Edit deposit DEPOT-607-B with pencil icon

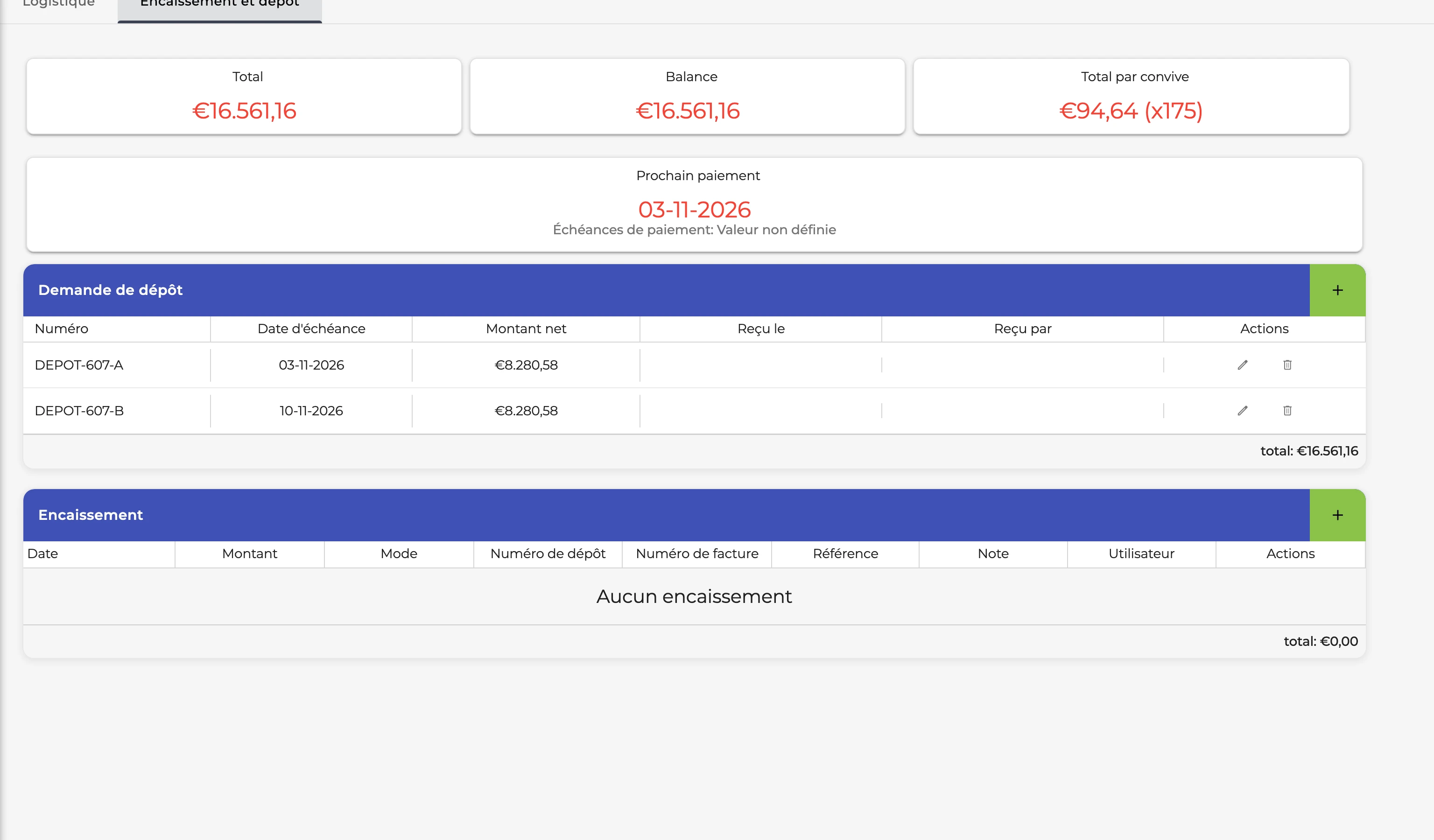pos(1242,411)
